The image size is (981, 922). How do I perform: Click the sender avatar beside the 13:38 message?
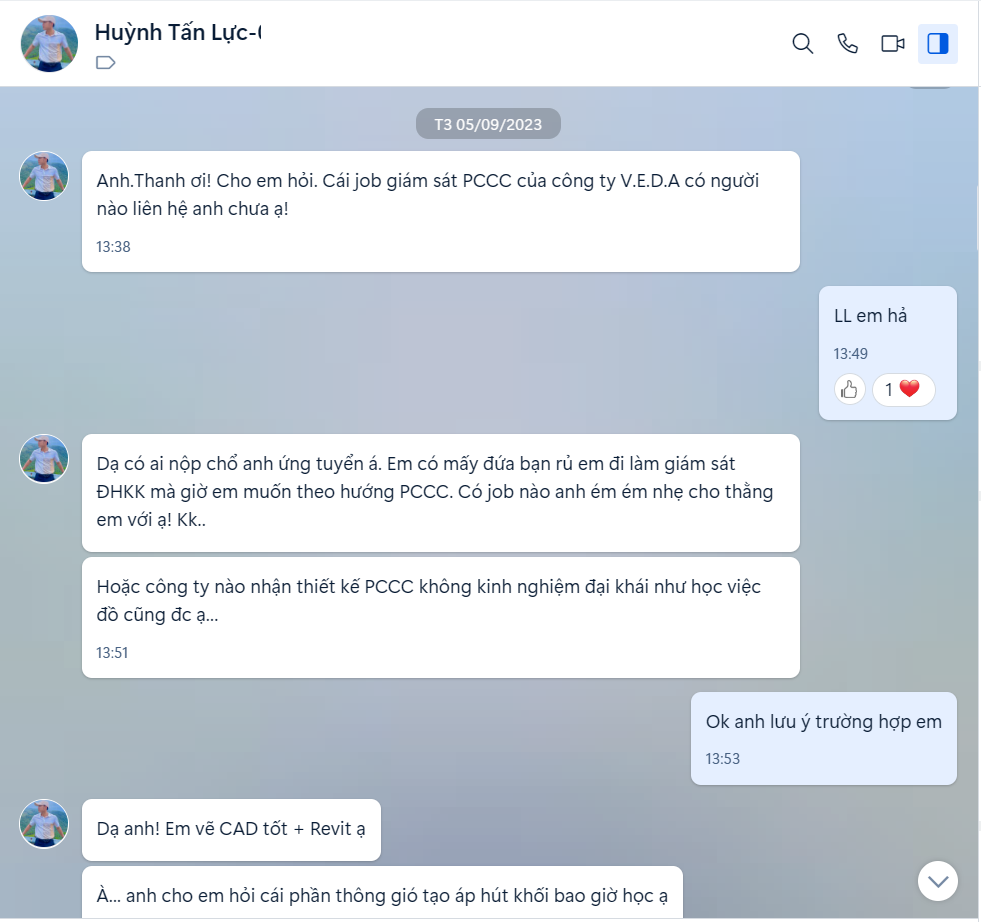pos(44,176)
